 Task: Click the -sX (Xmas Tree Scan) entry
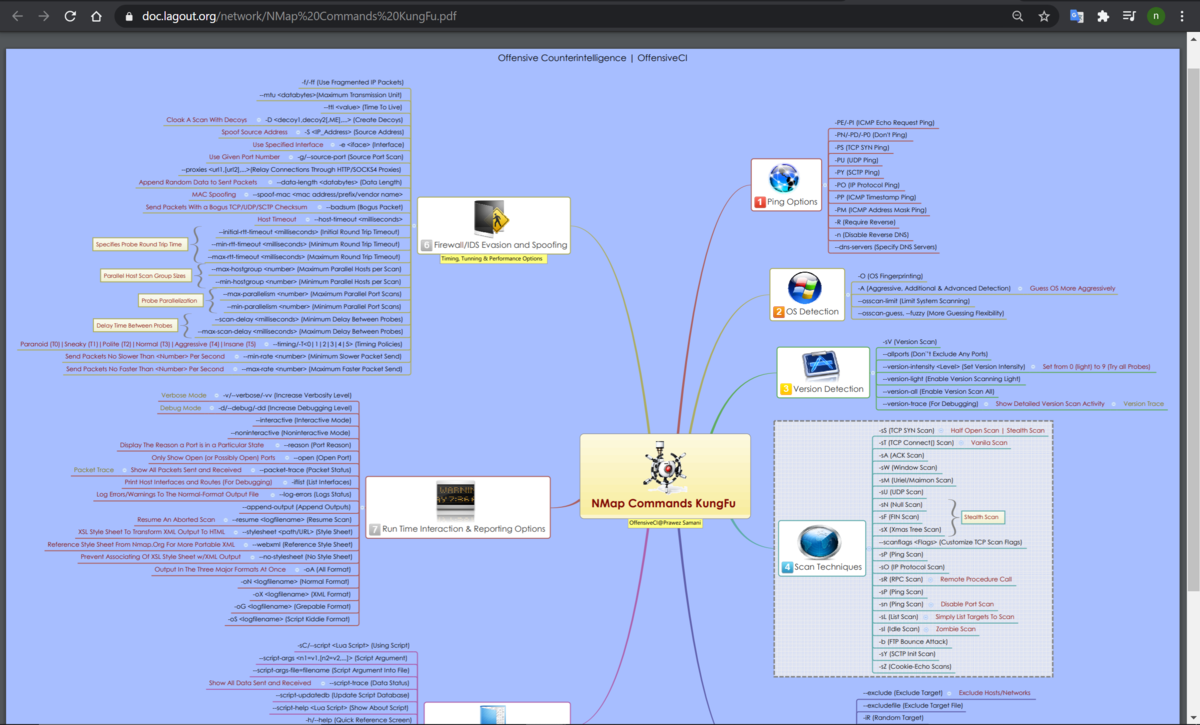click(910, 529)
